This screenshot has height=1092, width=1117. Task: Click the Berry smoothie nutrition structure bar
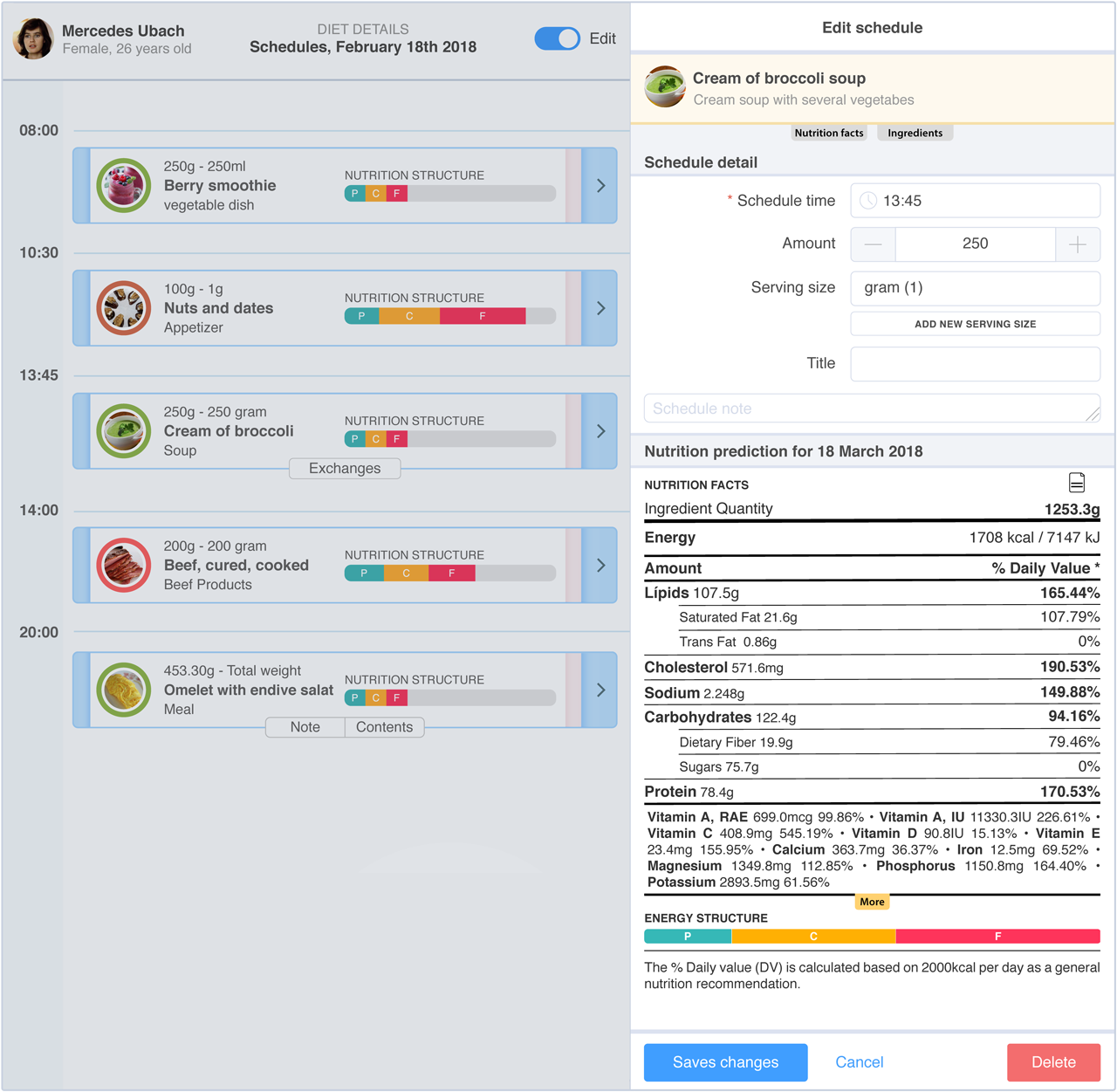pyautogui.click(x=450, y=194)
